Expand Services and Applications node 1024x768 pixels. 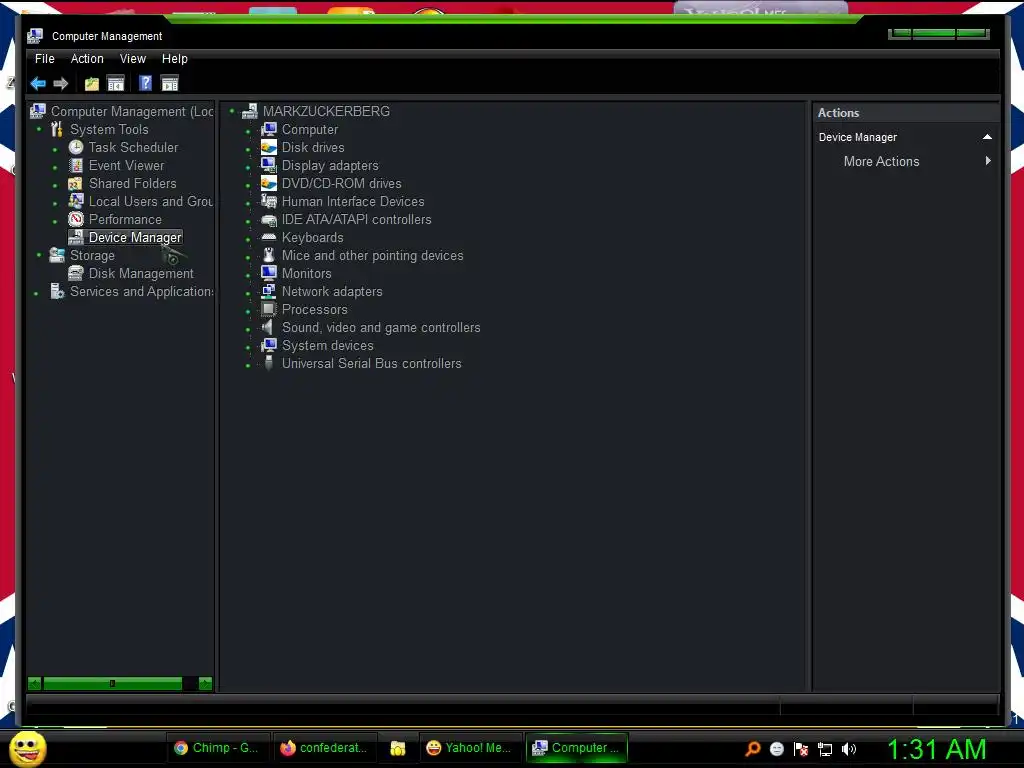(x=36, y=294)
